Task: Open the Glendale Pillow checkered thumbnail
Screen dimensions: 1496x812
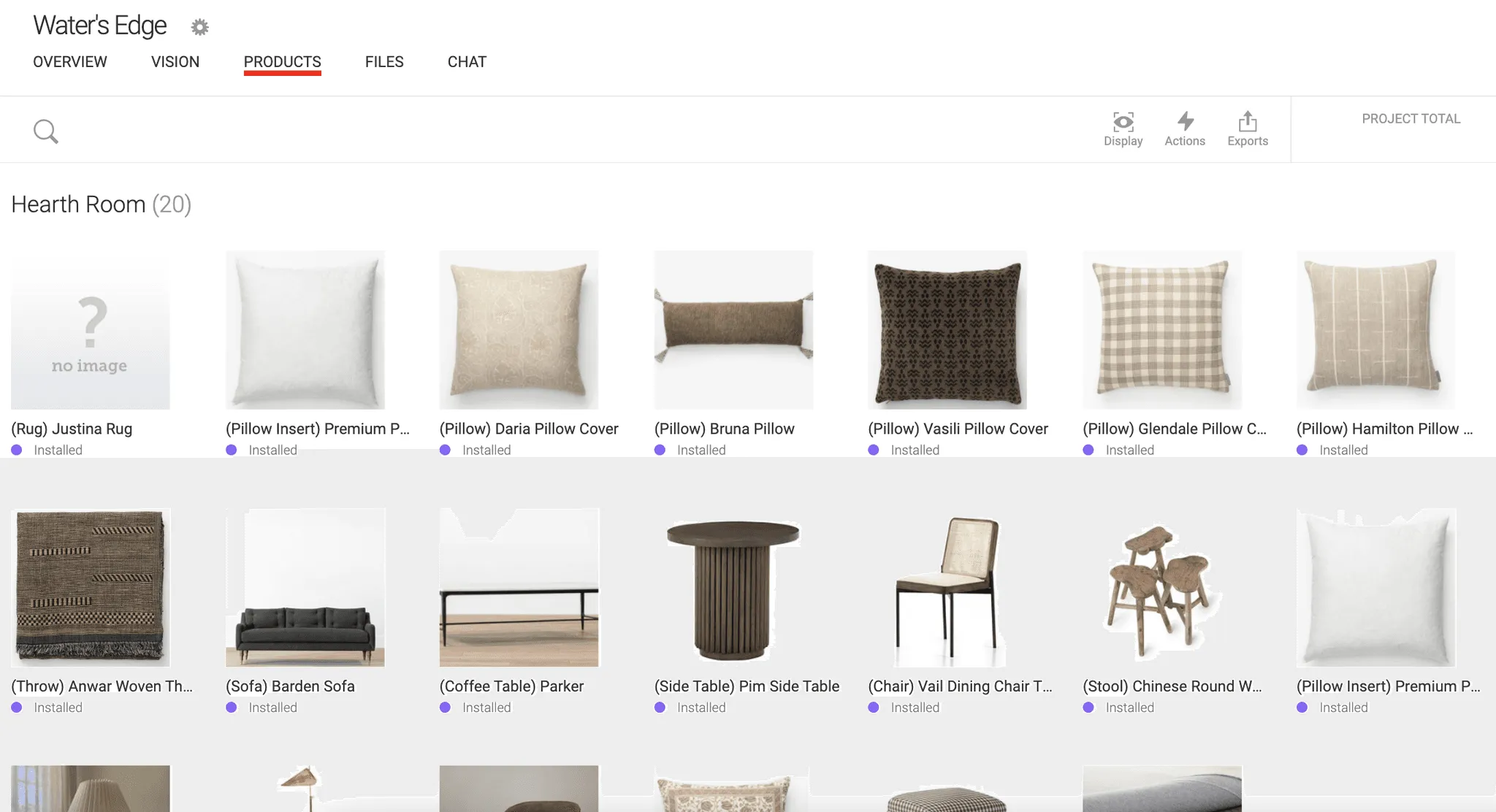Action: tap(1162, 330)
